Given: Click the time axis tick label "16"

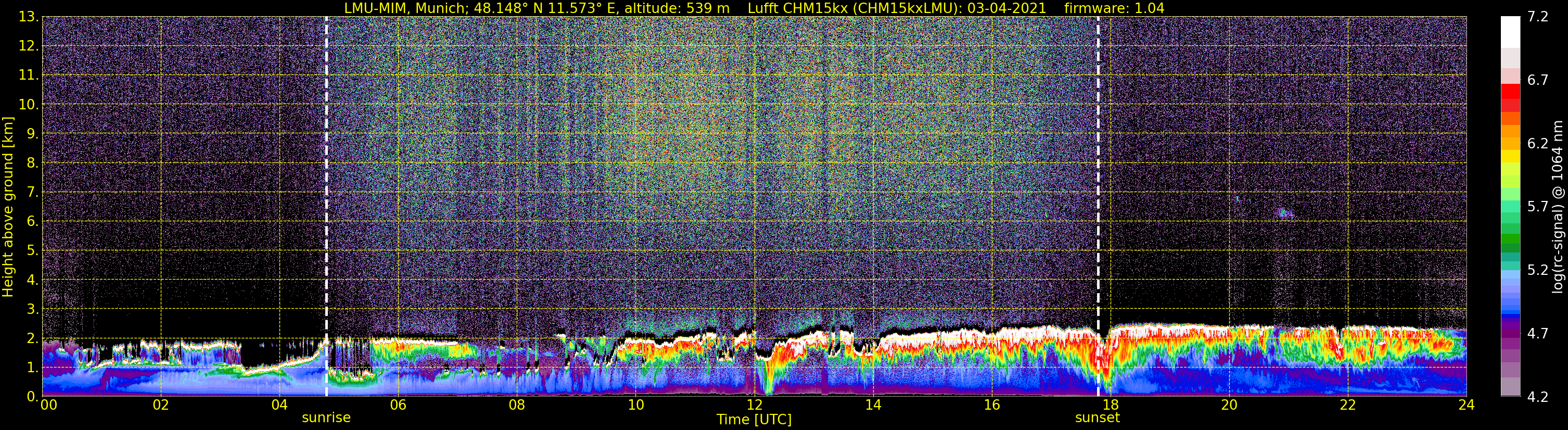Looking at the screenshot, I should click(991, 405).
